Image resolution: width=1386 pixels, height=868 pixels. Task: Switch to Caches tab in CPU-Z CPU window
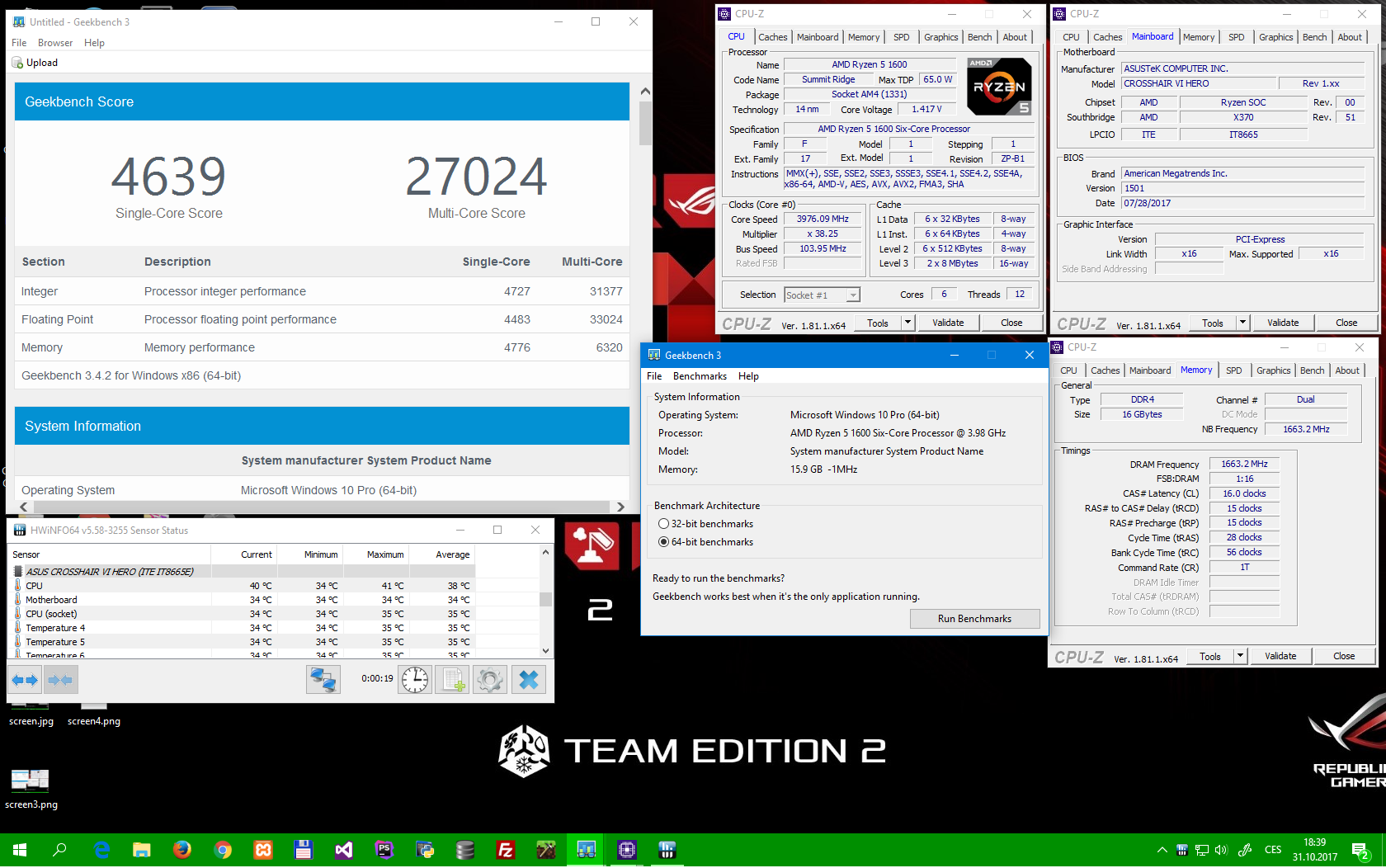pyautogui.click(x=773, y=37)
